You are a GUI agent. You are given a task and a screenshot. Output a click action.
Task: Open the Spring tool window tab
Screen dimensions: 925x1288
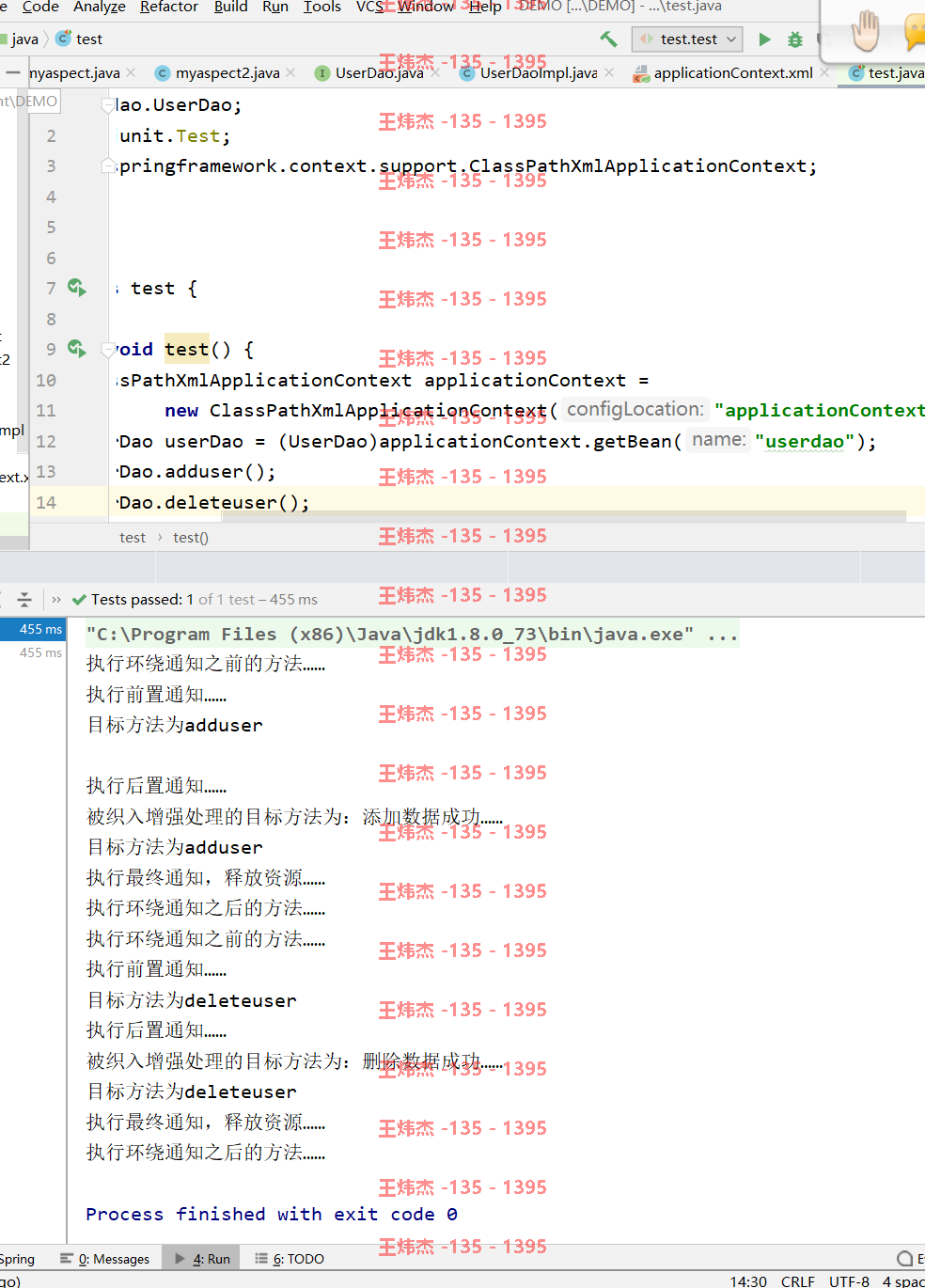click(17, 1258)
